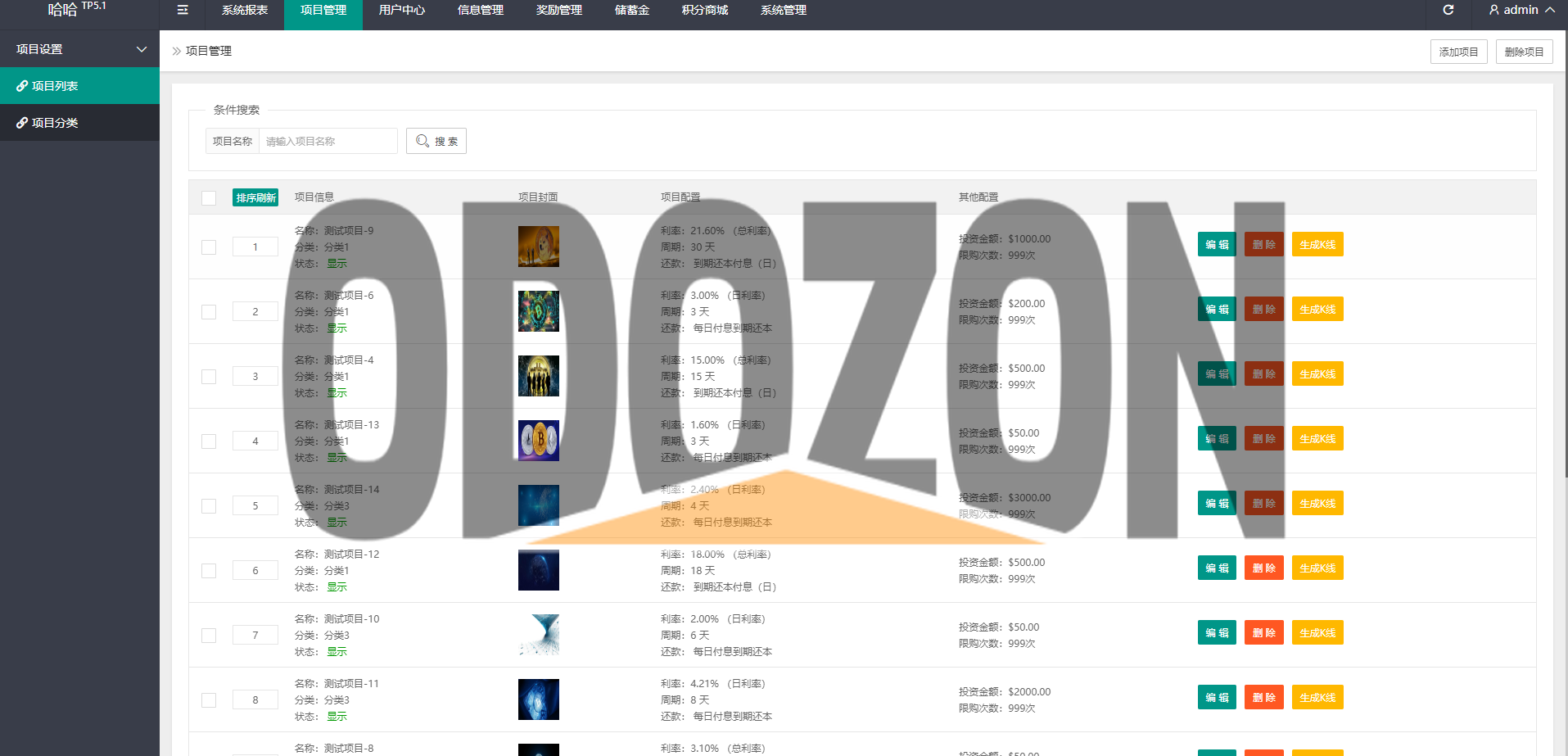Collapse the 项目设置 sidebar group
The height and width of the screenshot is (756, 1568).
tap(79, 49)
